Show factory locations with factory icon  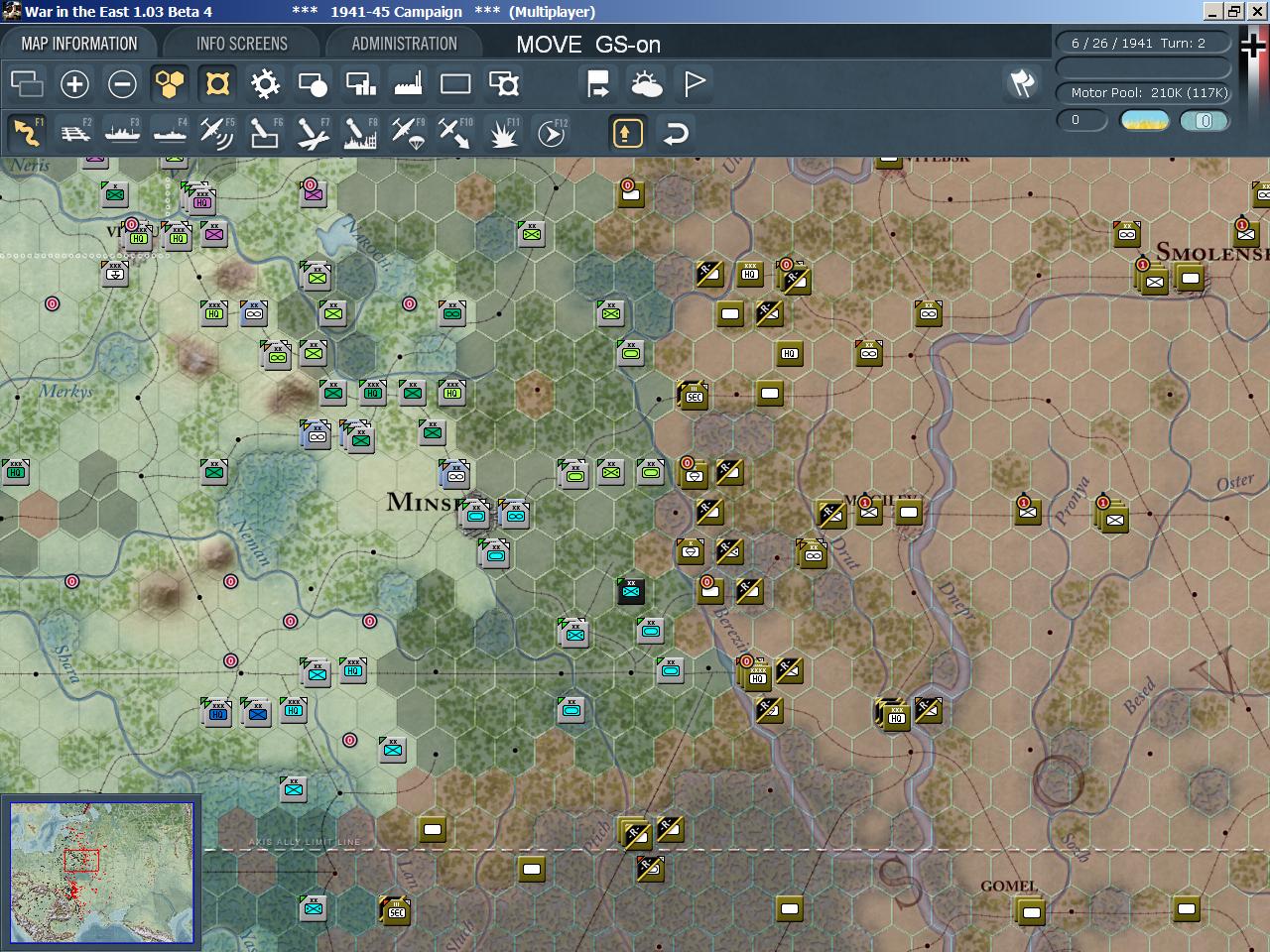tap(408, 84)
